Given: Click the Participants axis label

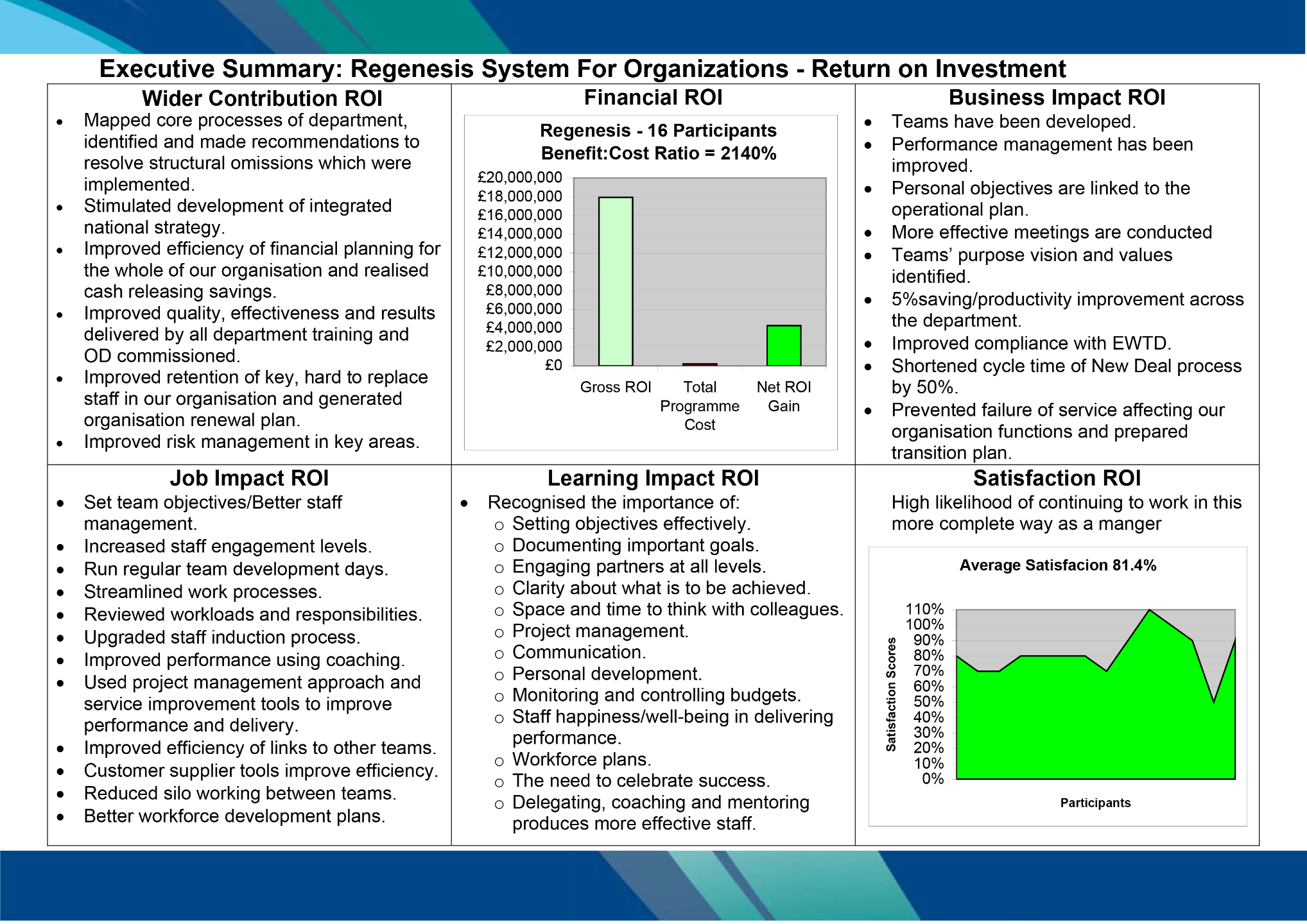Looking at the screenshot, I should click(1095, 803).
